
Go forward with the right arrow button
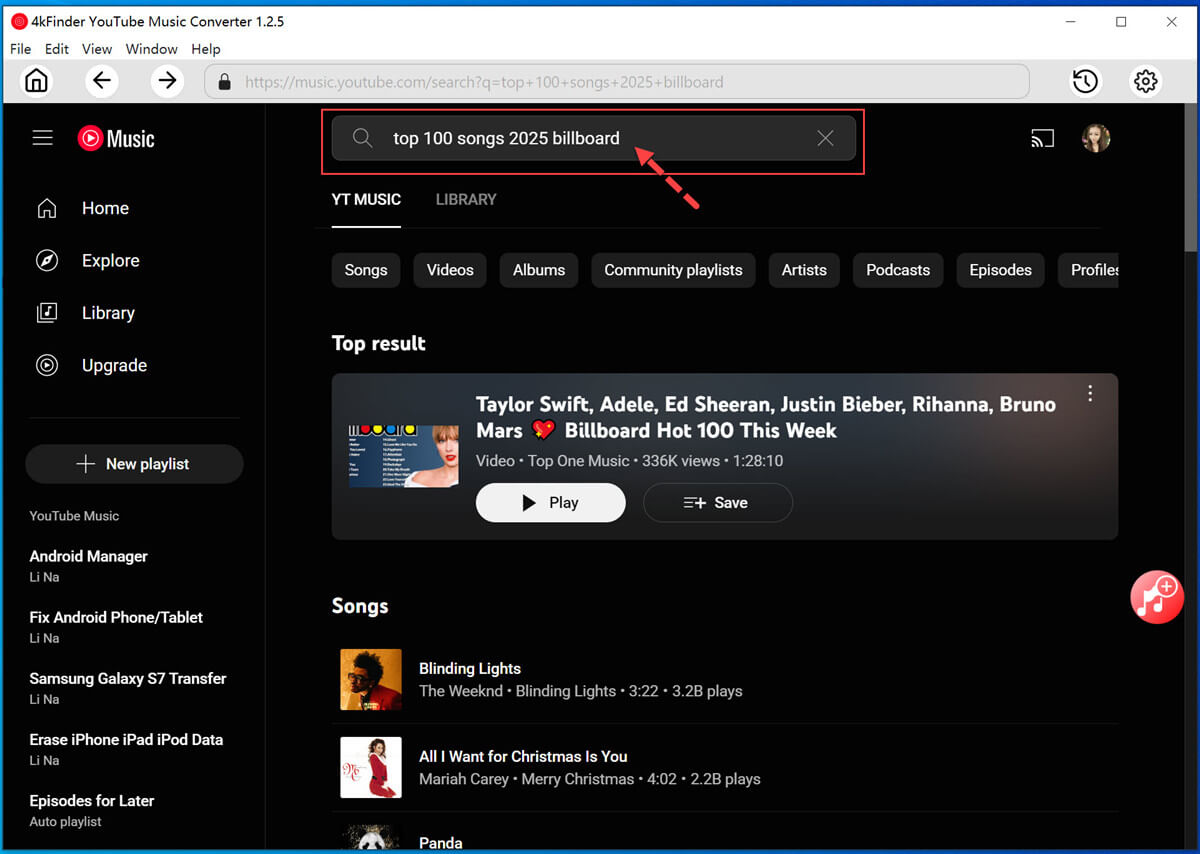(x=167, y=81)
